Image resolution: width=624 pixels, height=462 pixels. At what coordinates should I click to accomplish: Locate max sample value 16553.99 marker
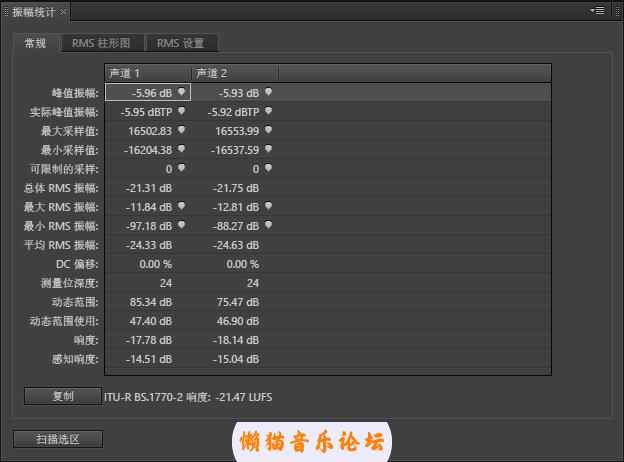pyautogui.click(x=269, y=130)
